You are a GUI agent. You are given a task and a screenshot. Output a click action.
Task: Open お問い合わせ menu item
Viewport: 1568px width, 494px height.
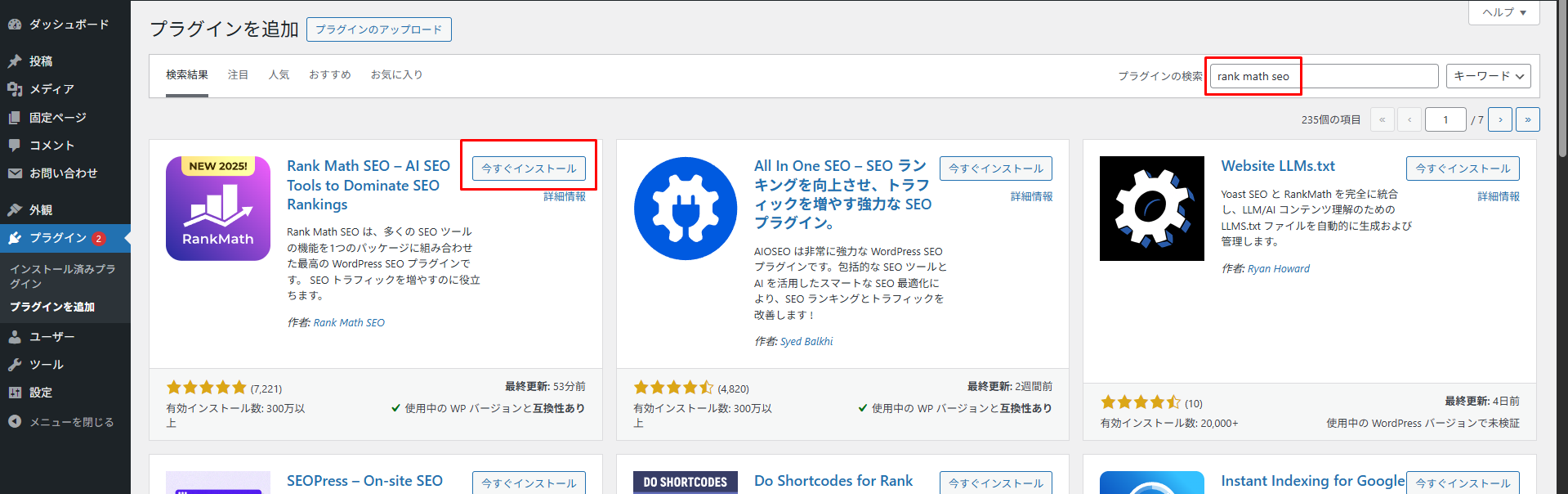pos(65,173)
